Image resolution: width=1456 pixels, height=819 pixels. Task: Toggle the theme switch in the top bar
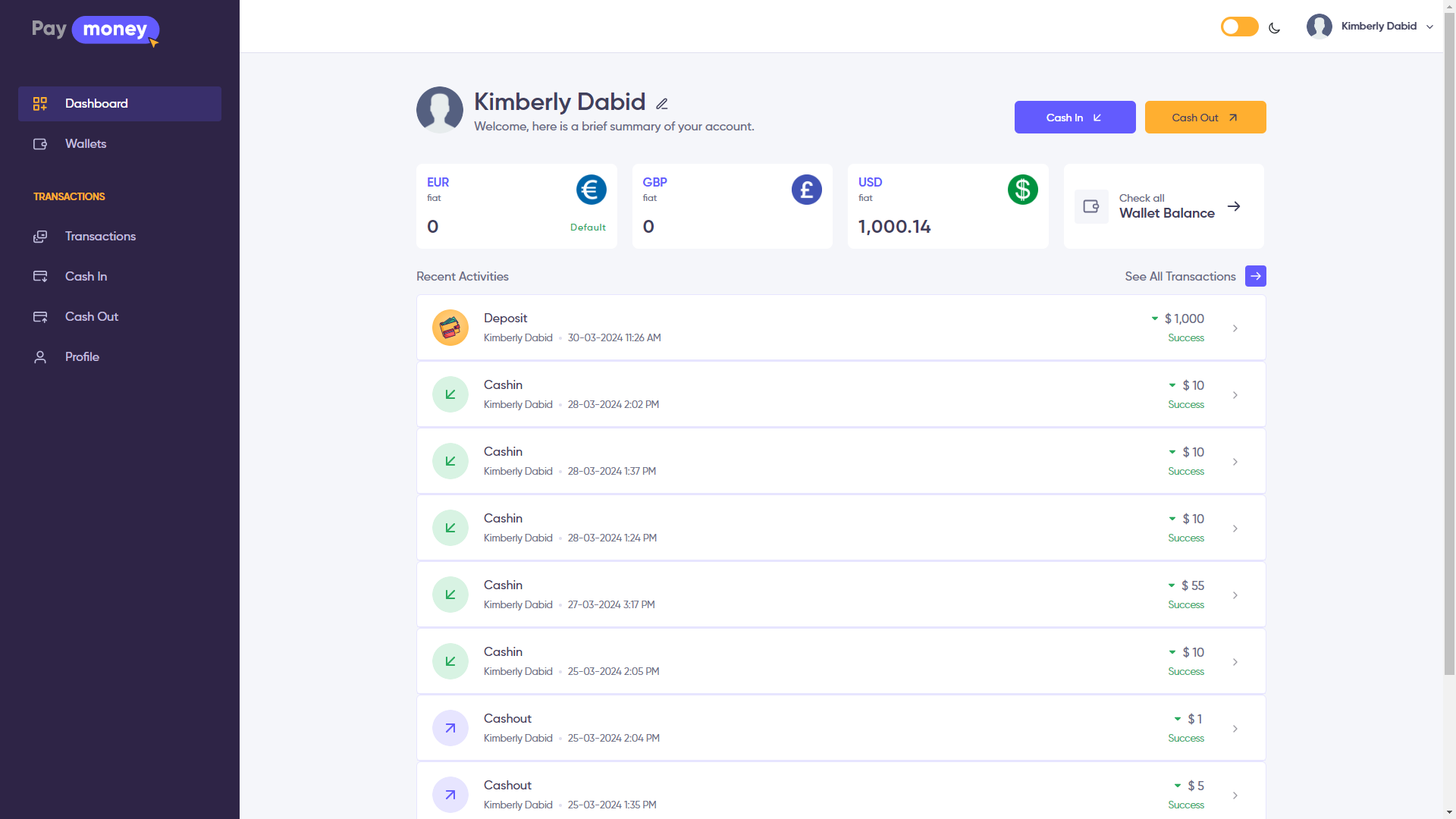tap(1239, 26)
